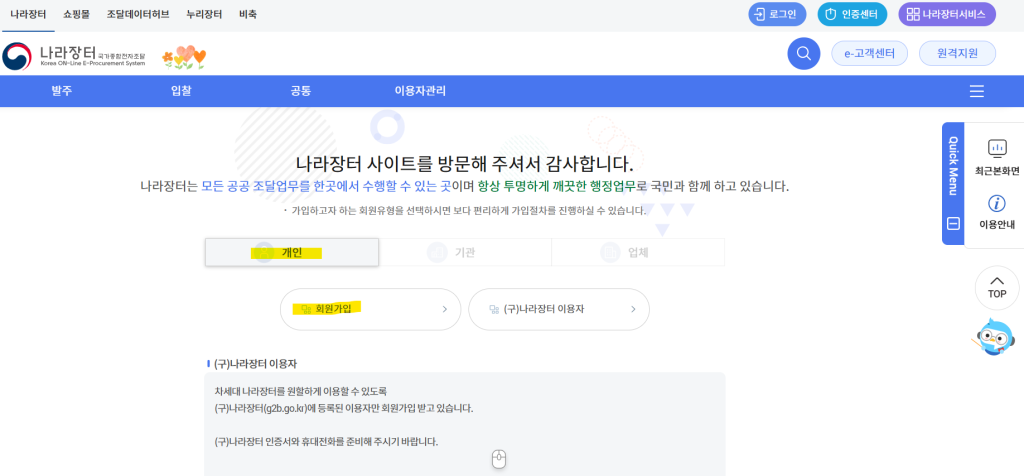
Task: Go to 쇼핑몰 top tab
Action: point(76,14)
